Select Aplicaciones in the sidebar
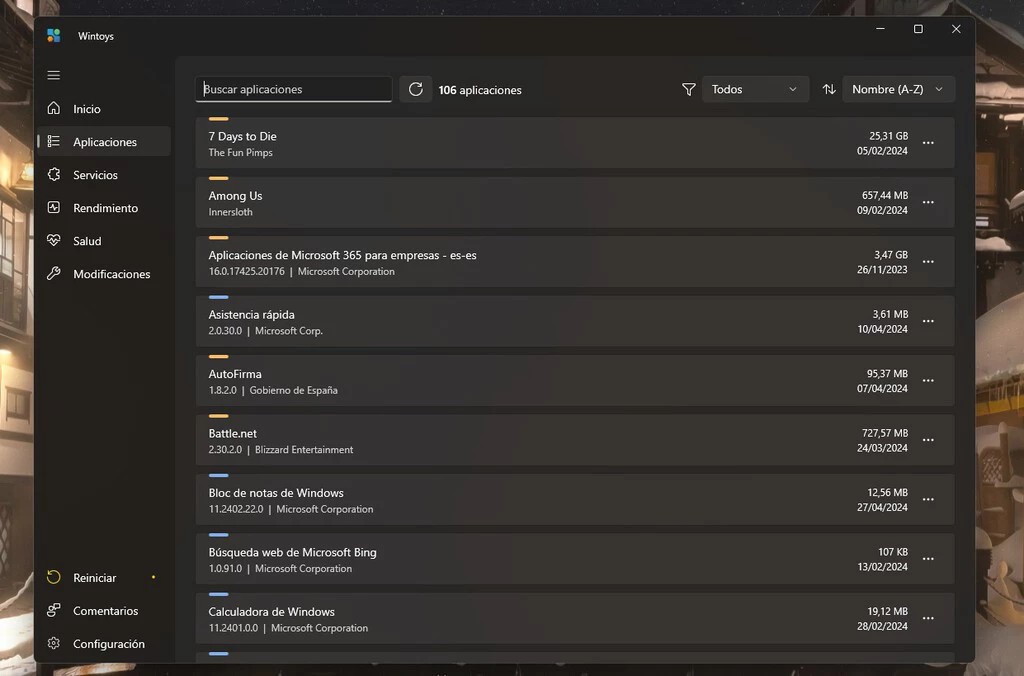The image size is (1024, 676). (x=104, y=142)
